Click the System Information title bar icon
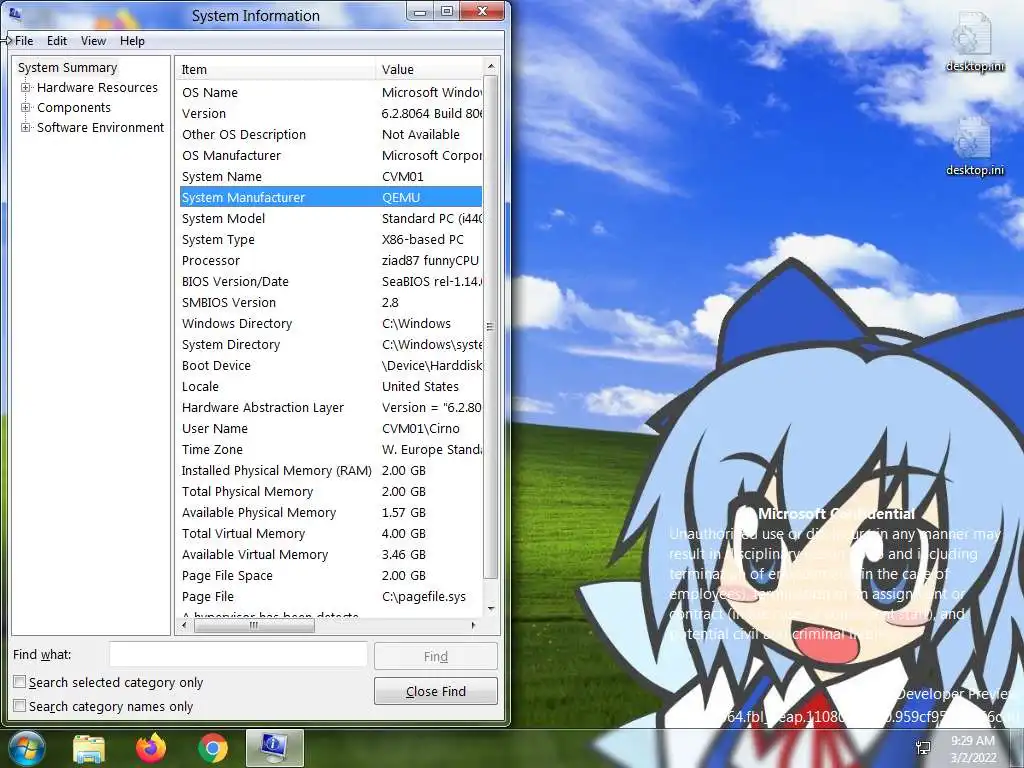 [x=14, y=14]
